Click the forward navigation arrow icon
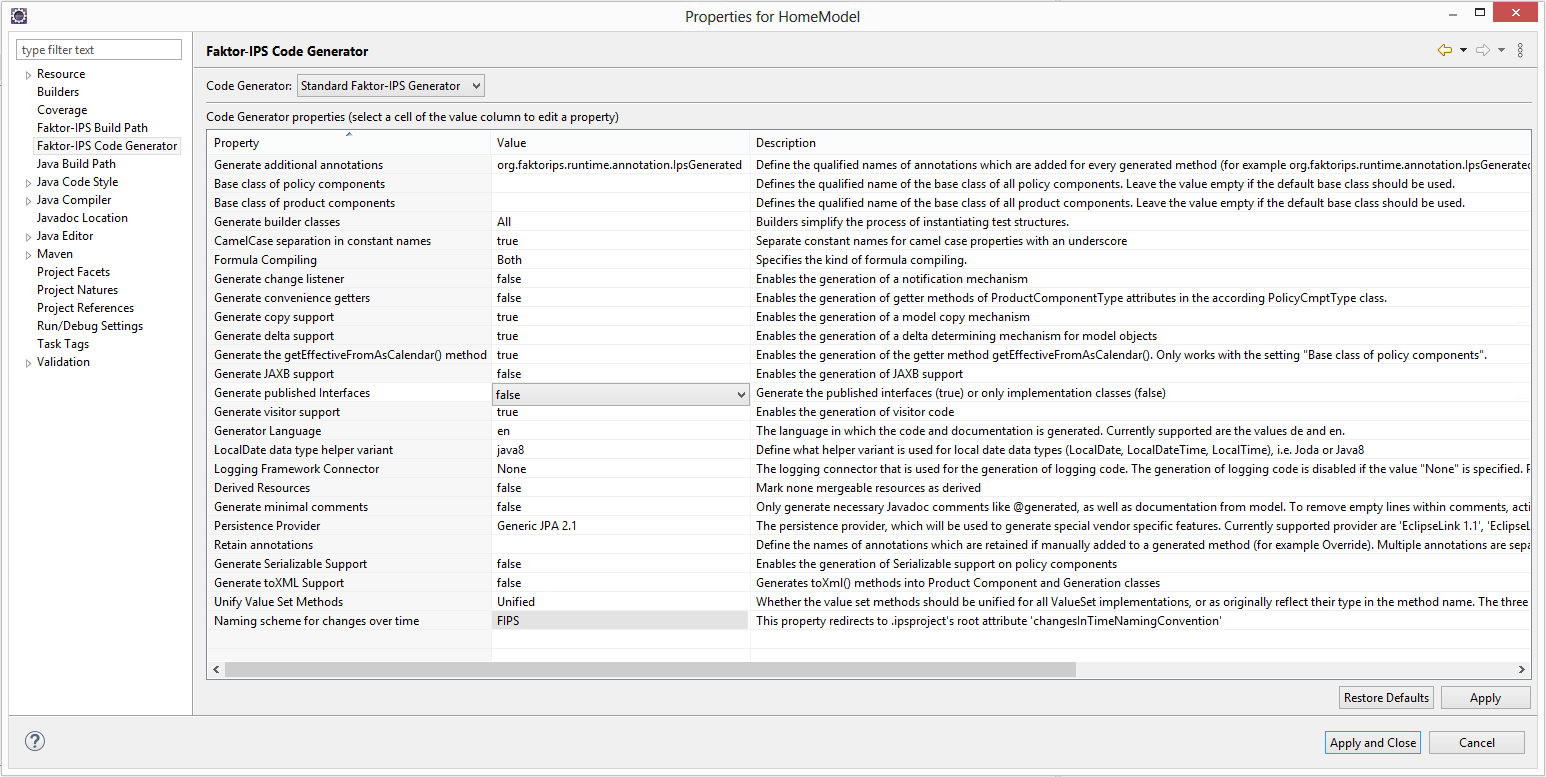 click(x=1483, y=50)
